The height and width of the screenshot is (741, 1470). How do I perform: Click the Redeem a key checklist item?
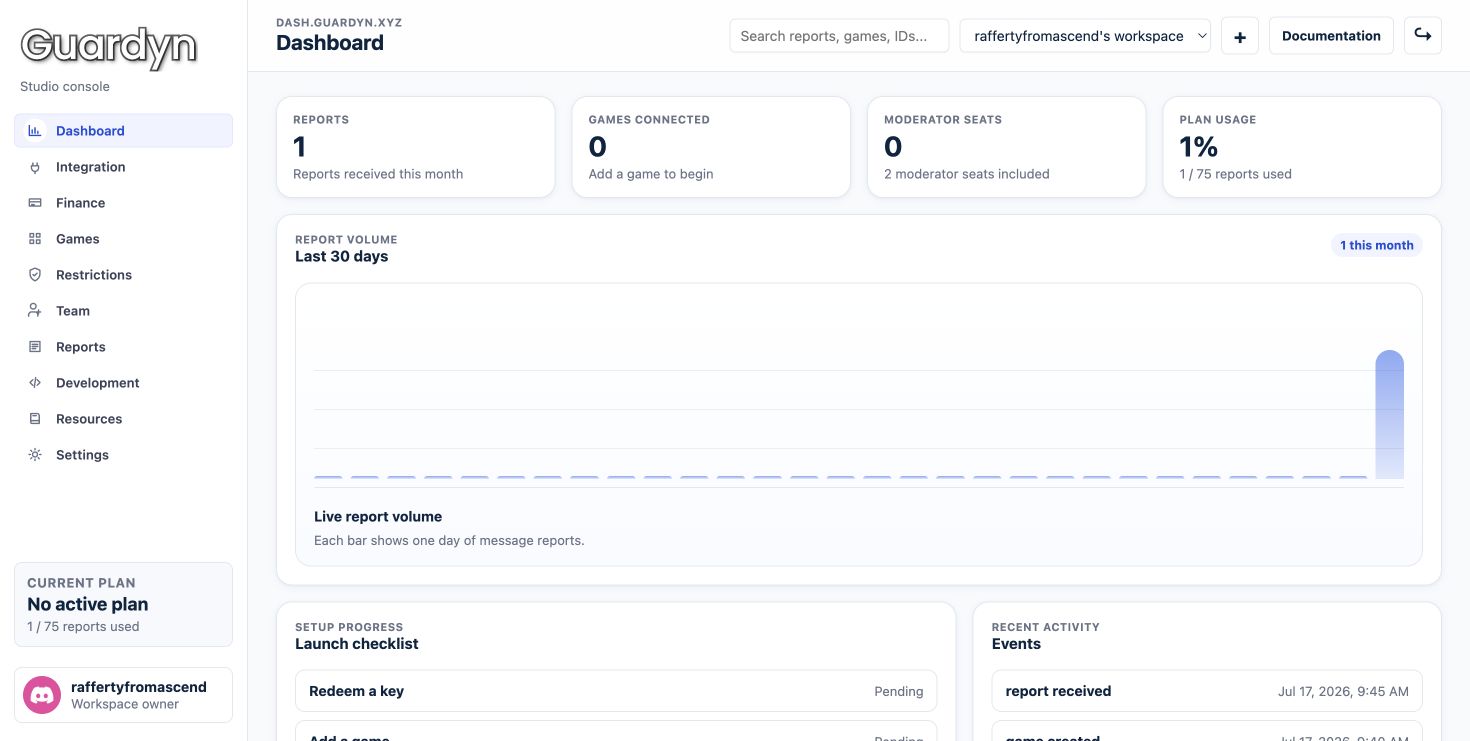pyautogui.click(x=616, y=691)
